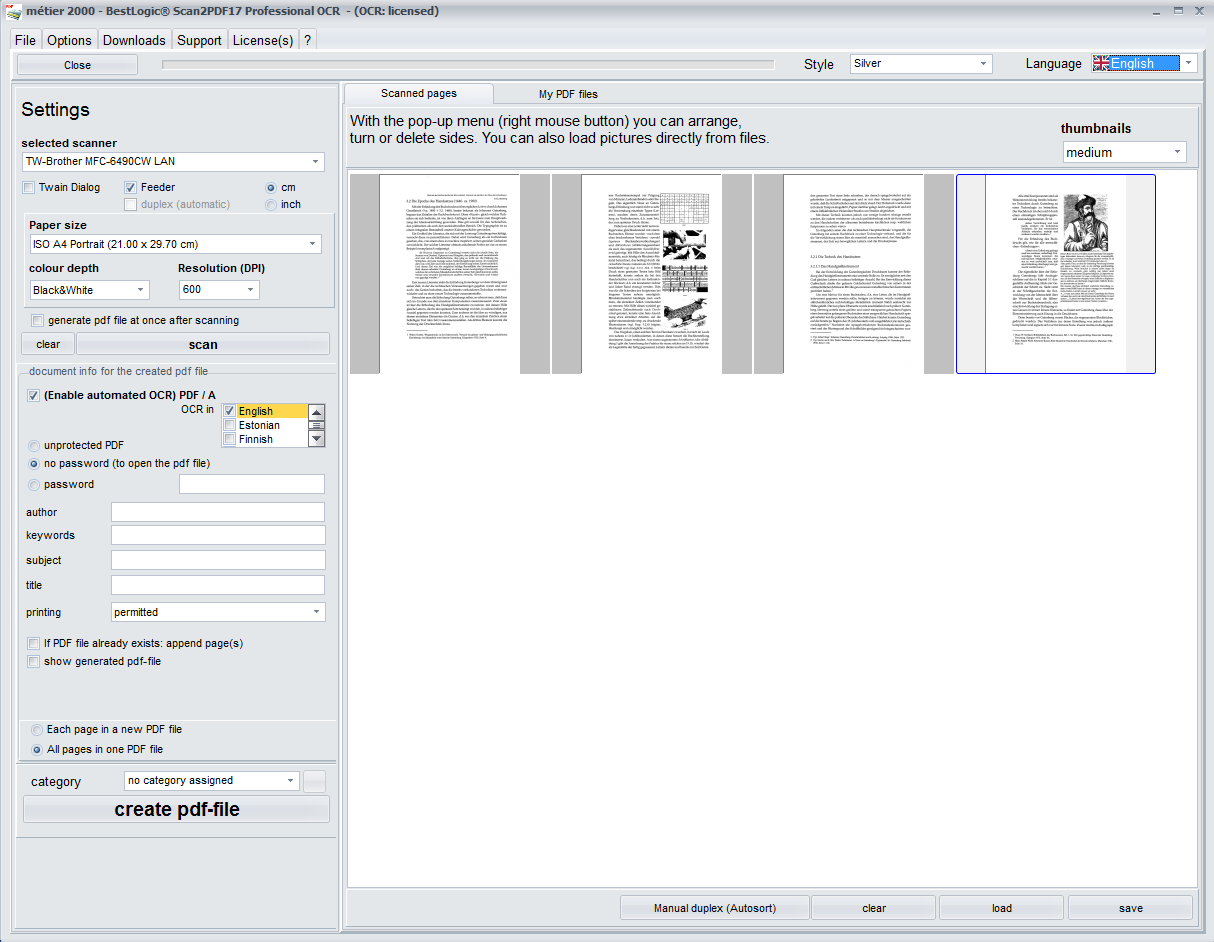Open the Downloads menu
The height and width of the screenshot is (942, 1214).
134,40
